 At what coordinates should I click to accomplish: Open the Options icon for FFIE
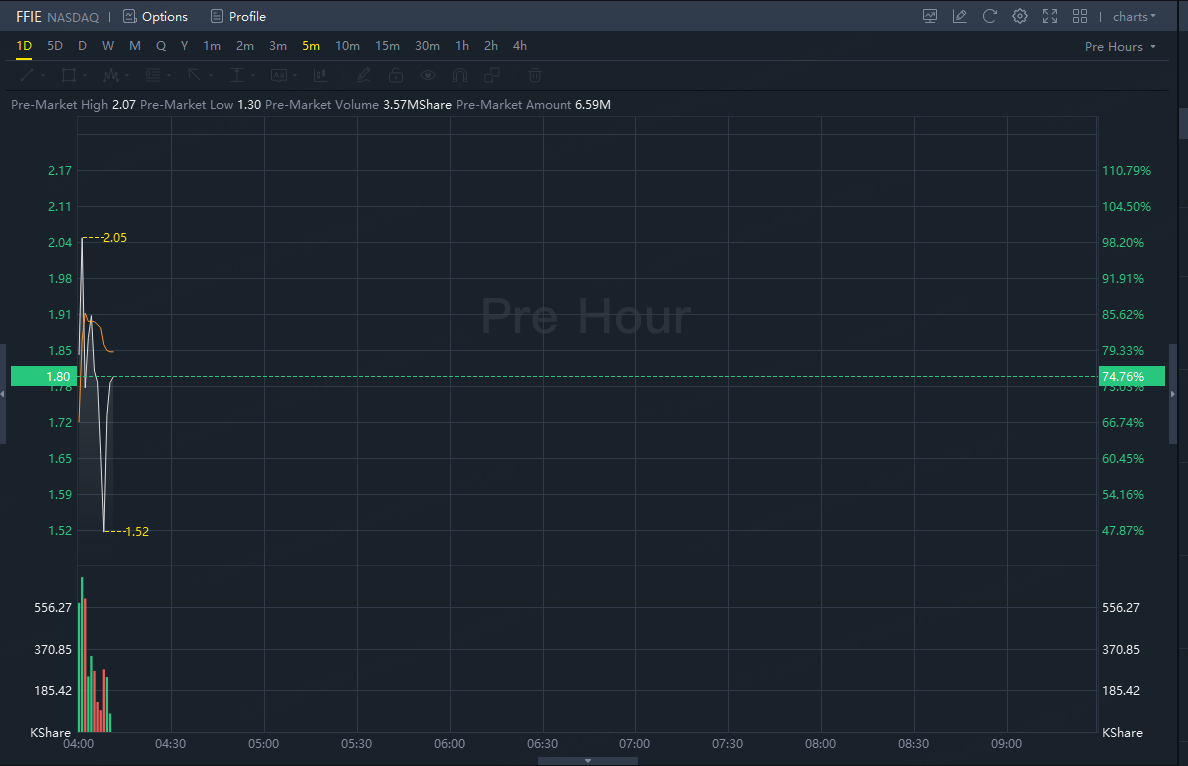[x=130, y=16]
